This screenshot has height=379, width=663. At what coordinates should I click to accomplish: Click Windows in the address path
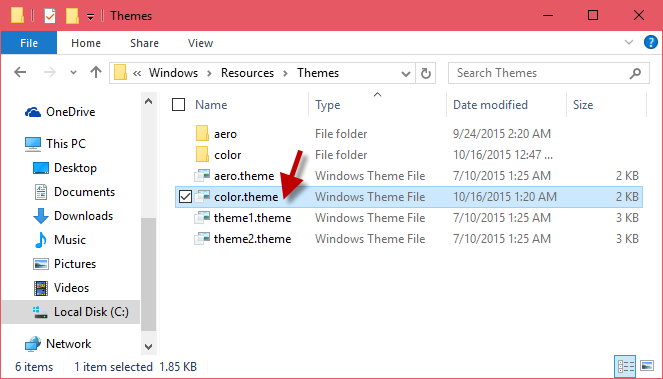(173, 73)
